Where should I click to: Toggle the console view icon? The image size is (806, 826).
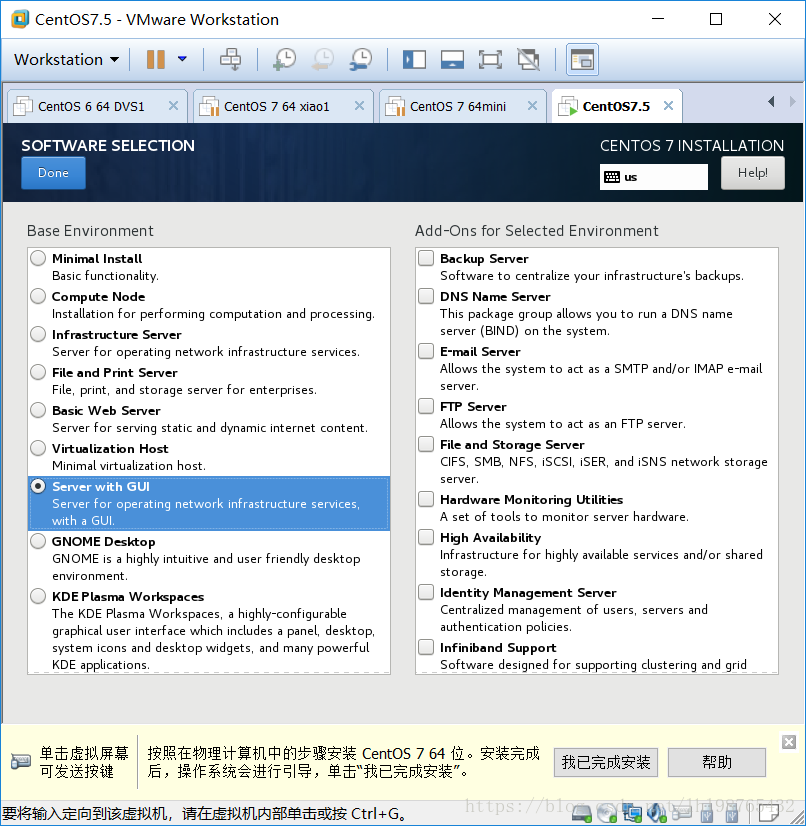(582, 60)
